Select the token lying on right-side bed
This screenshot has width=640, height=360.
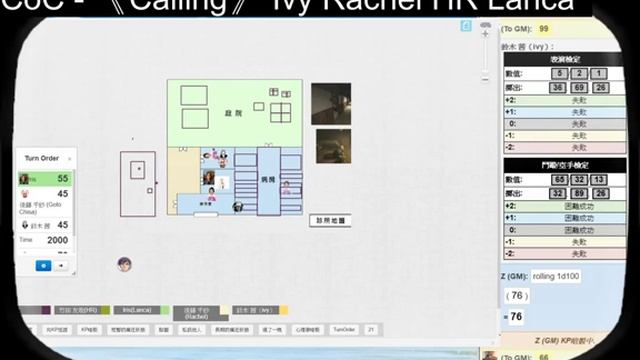click(x=287, y=188)
